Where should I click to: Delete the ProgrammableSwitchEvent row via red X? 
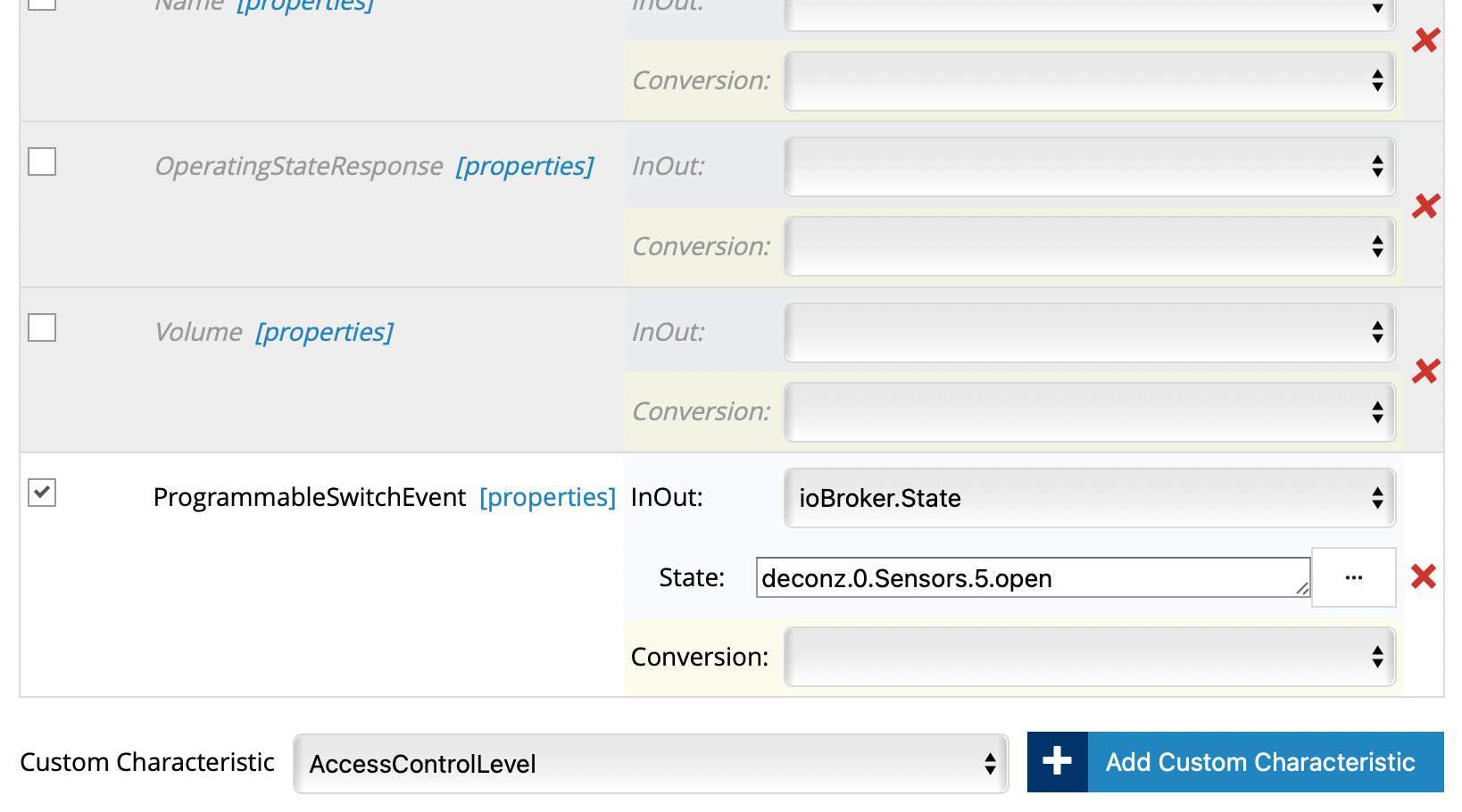point(1424,576)
